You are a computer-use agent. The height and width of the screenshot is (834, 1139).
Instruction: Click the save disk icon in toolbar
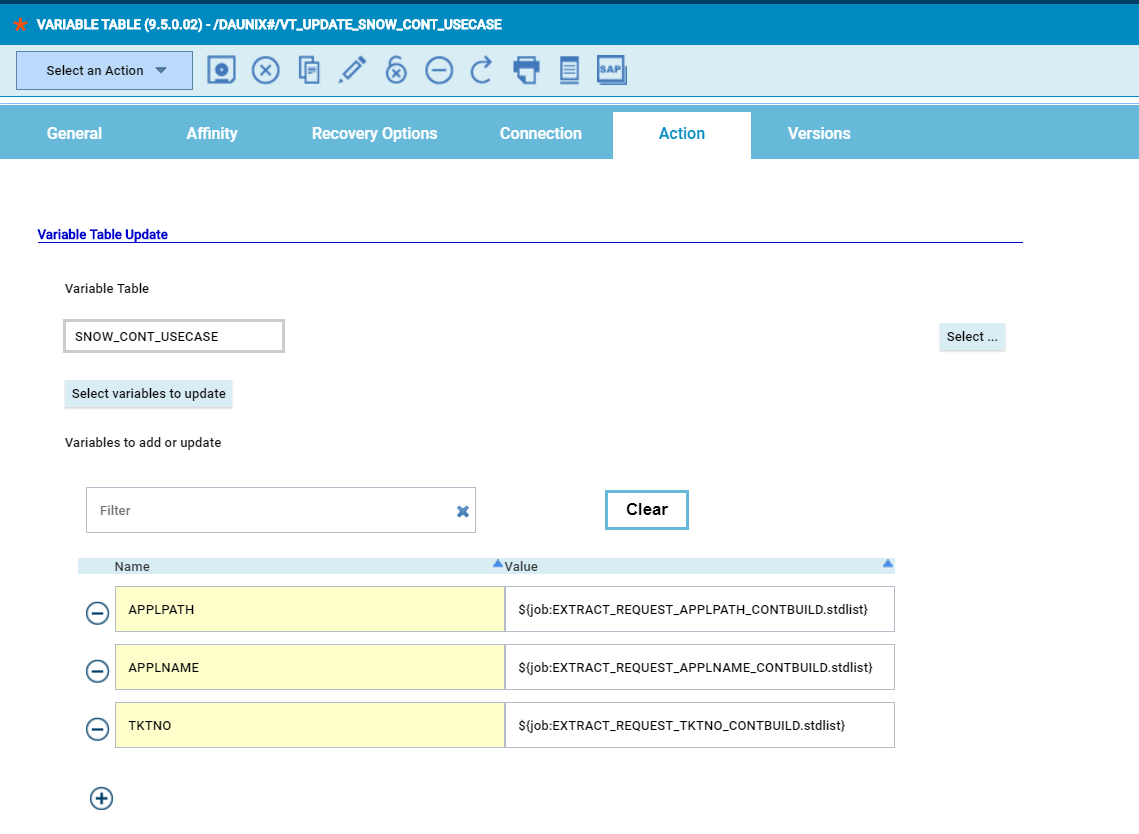pyautogui.click(x=221, y=70)
